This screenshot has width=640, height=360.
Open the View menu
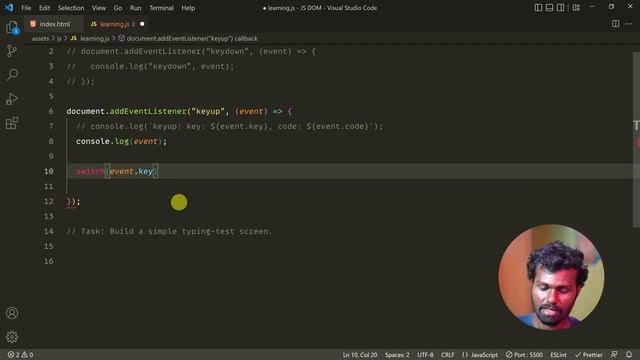(99, 8)
